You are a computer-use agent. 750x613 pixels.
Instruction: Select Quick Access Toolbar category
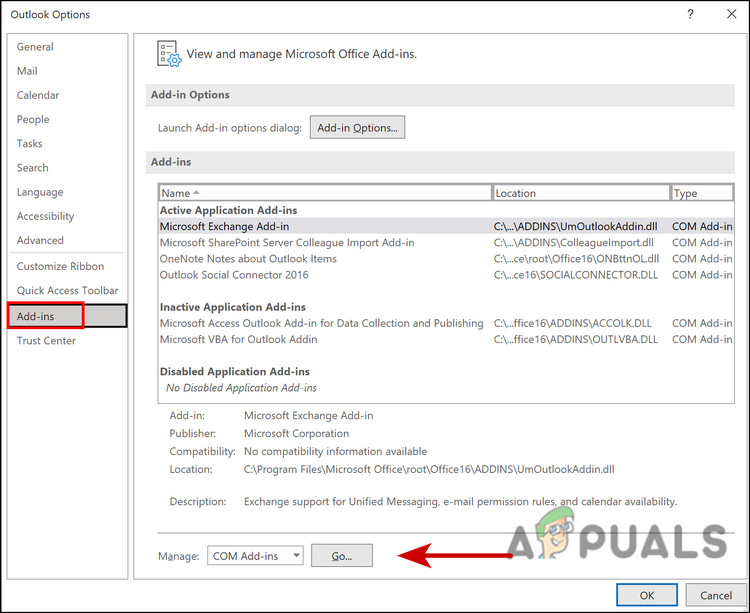[x=67, y=291]
